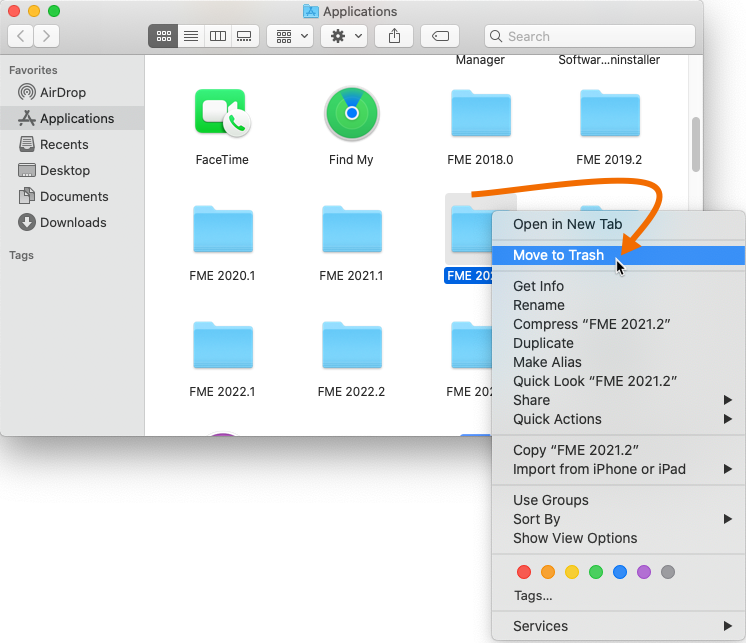Screen dimensions: 746x643
Task: Select the FME 2019.2 folder
Action: point(610,113)
